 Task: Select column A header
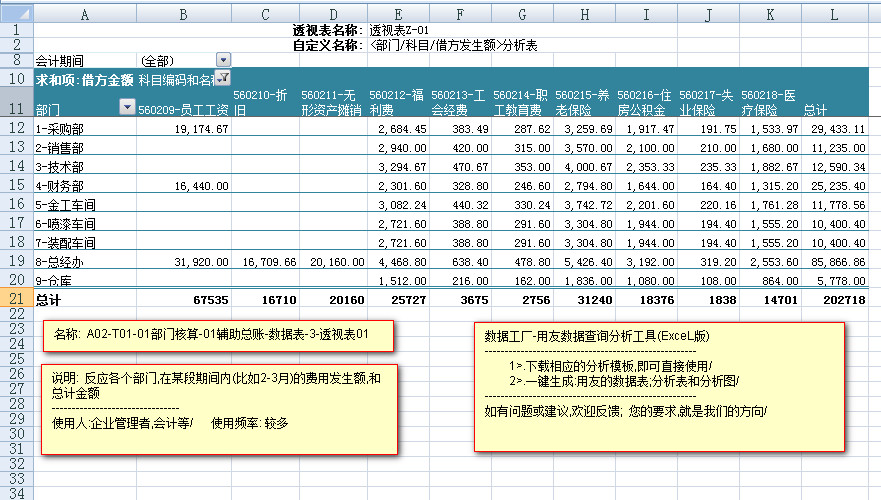(84, 14)
